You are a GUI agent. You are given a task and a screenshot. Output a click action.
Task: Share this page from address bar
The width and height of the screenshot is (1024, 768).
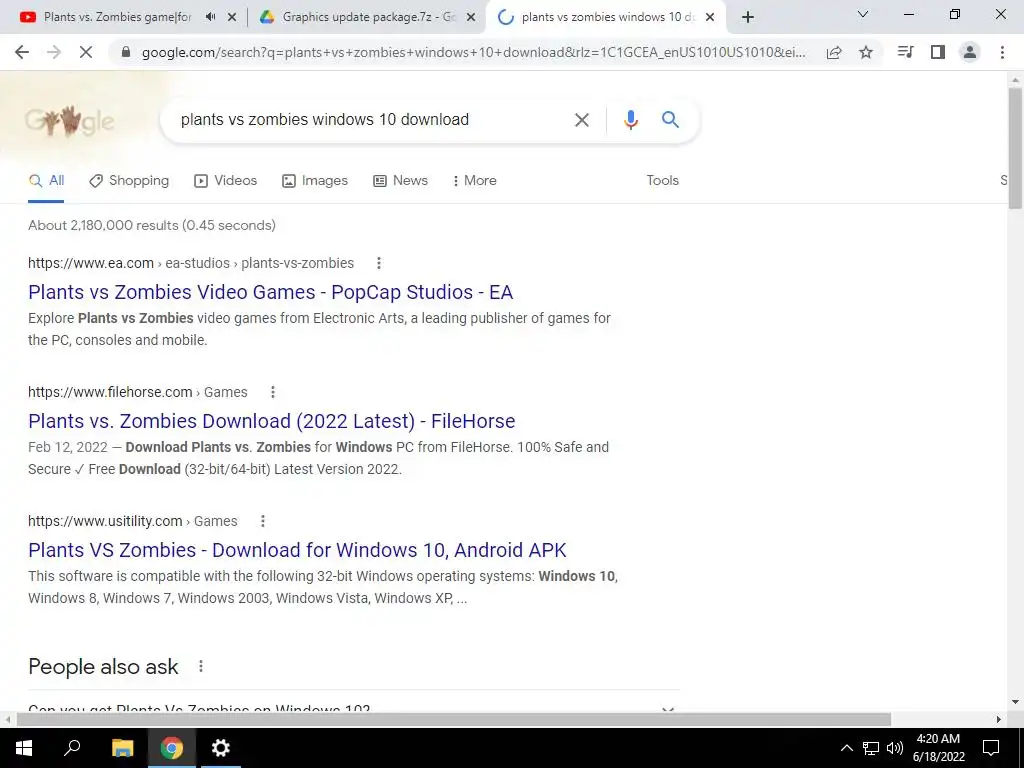(x=834, y=53)
